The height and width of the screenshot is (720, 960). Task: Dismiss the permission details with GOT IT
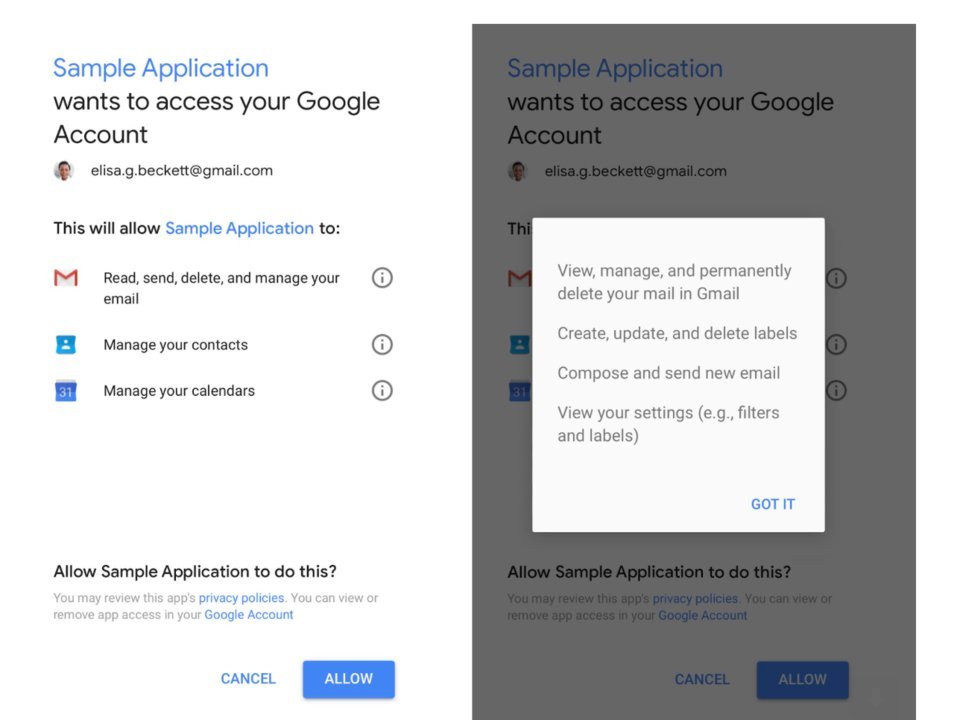click(772, 504)
